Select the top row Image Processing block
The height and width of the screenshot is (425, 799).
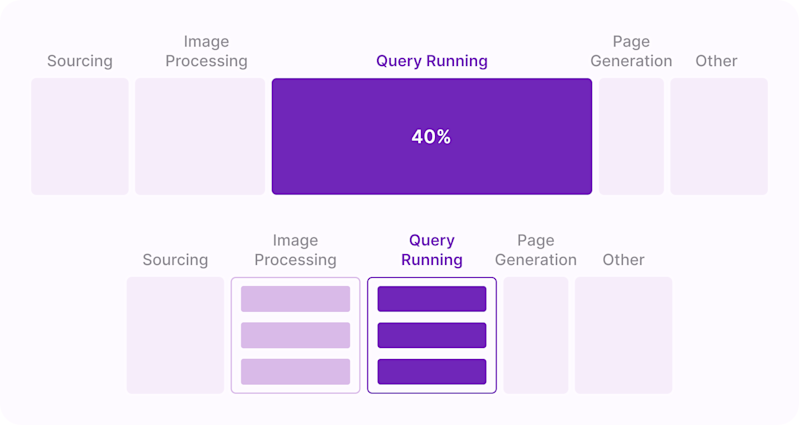click(200, 136)
